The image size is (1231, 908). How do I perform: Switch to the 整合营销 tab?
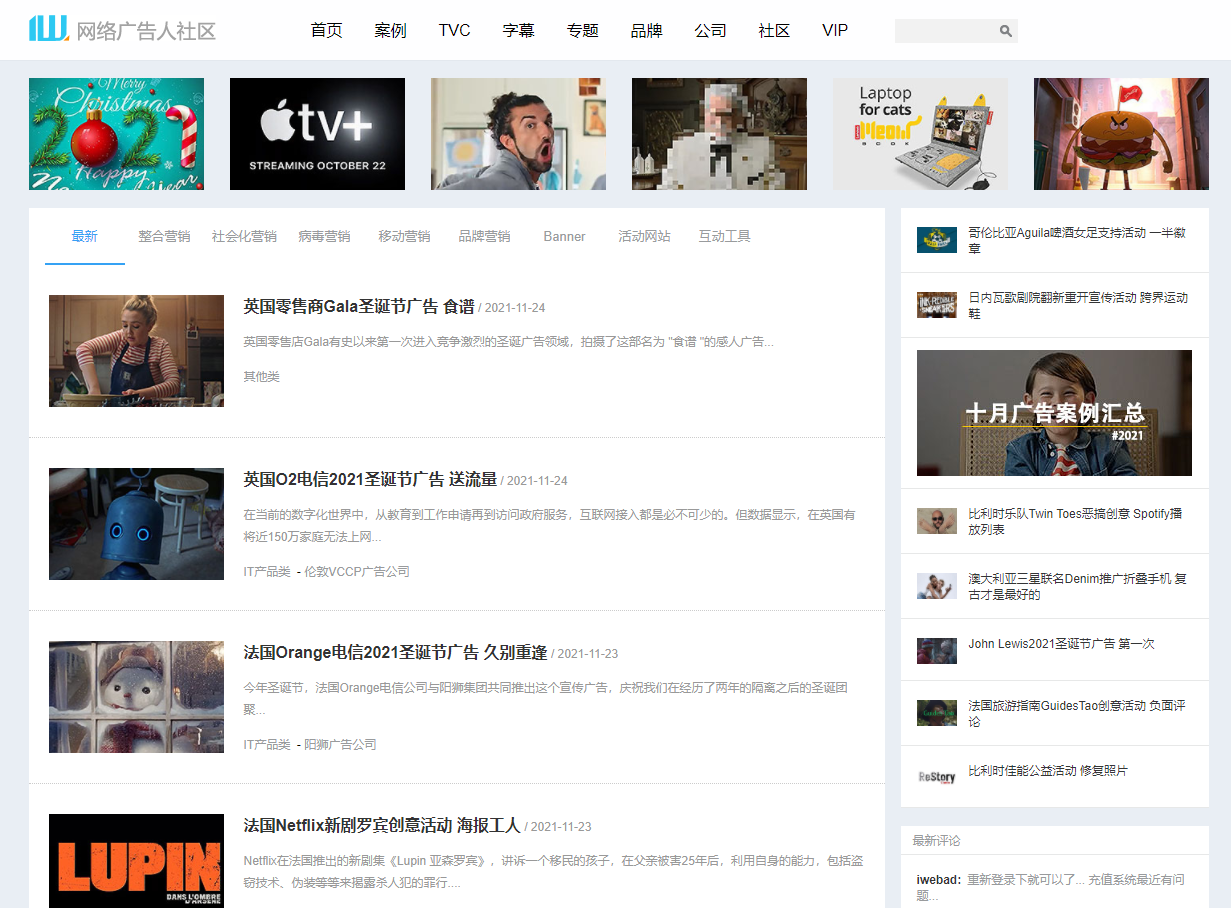(x=164, y=237)
